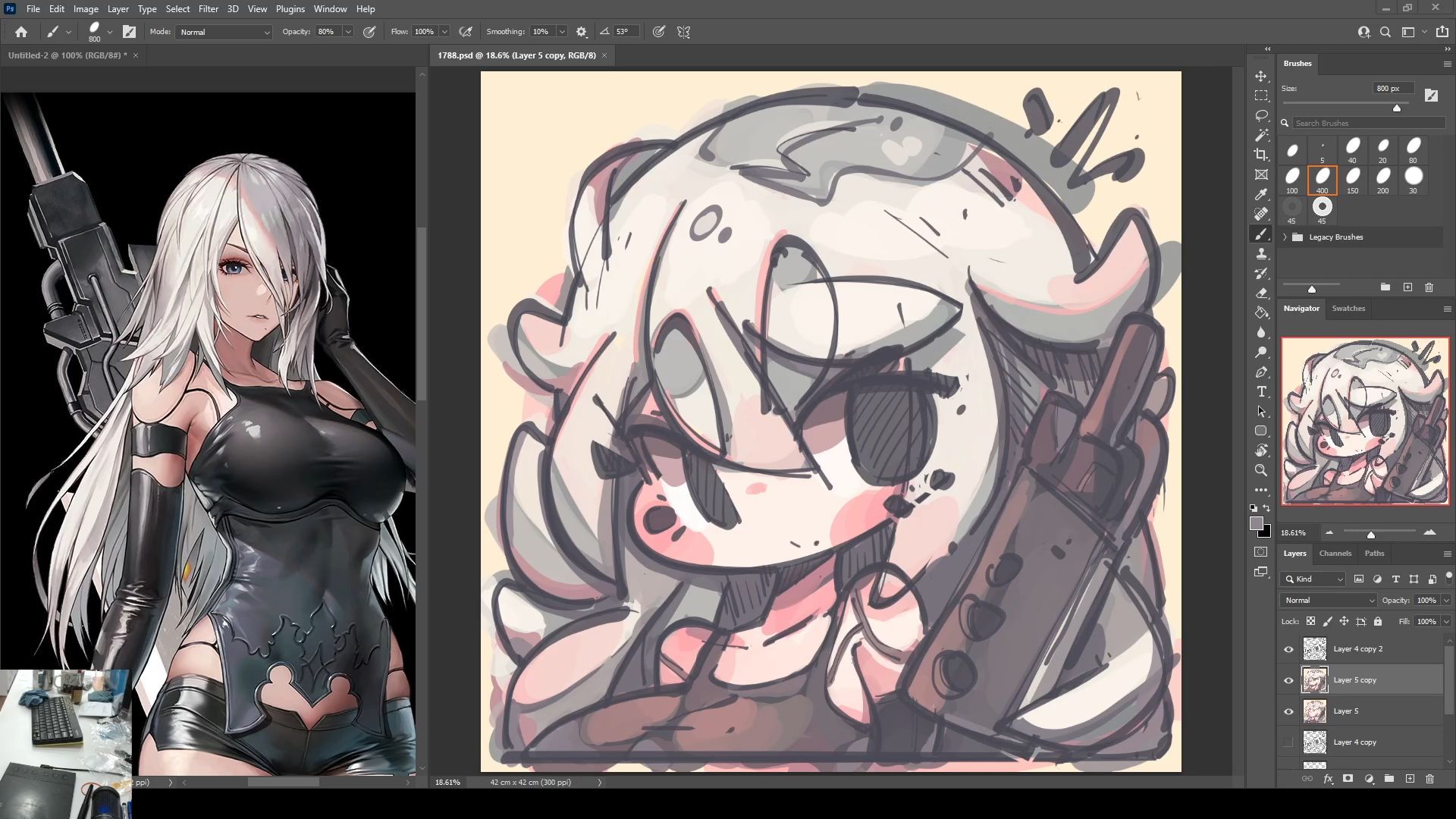The image size is (1456, 819).
Task: Create new brush preset
Action: coord(1407,287)
